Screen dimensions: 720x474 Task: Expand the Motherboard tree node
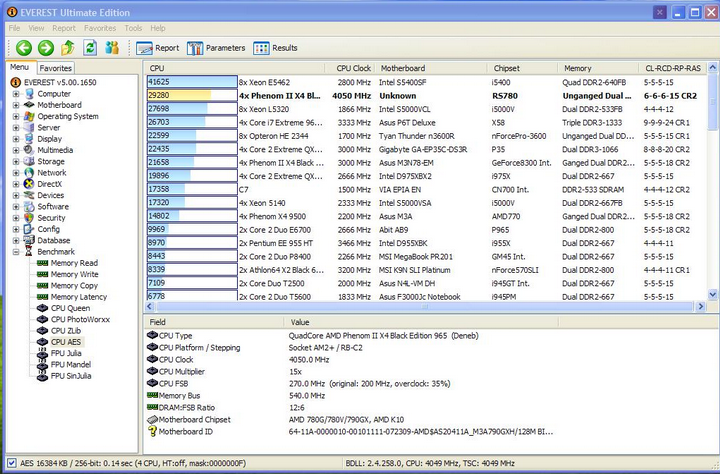click(x=16, y=105)
